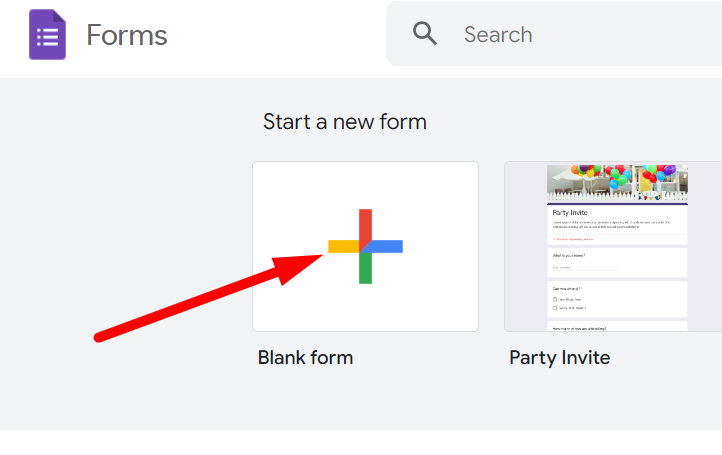The height and width of the screenshot is (455, 722).
Task: Click the "Party Invite" title inside preview
Action: (570, 212)
